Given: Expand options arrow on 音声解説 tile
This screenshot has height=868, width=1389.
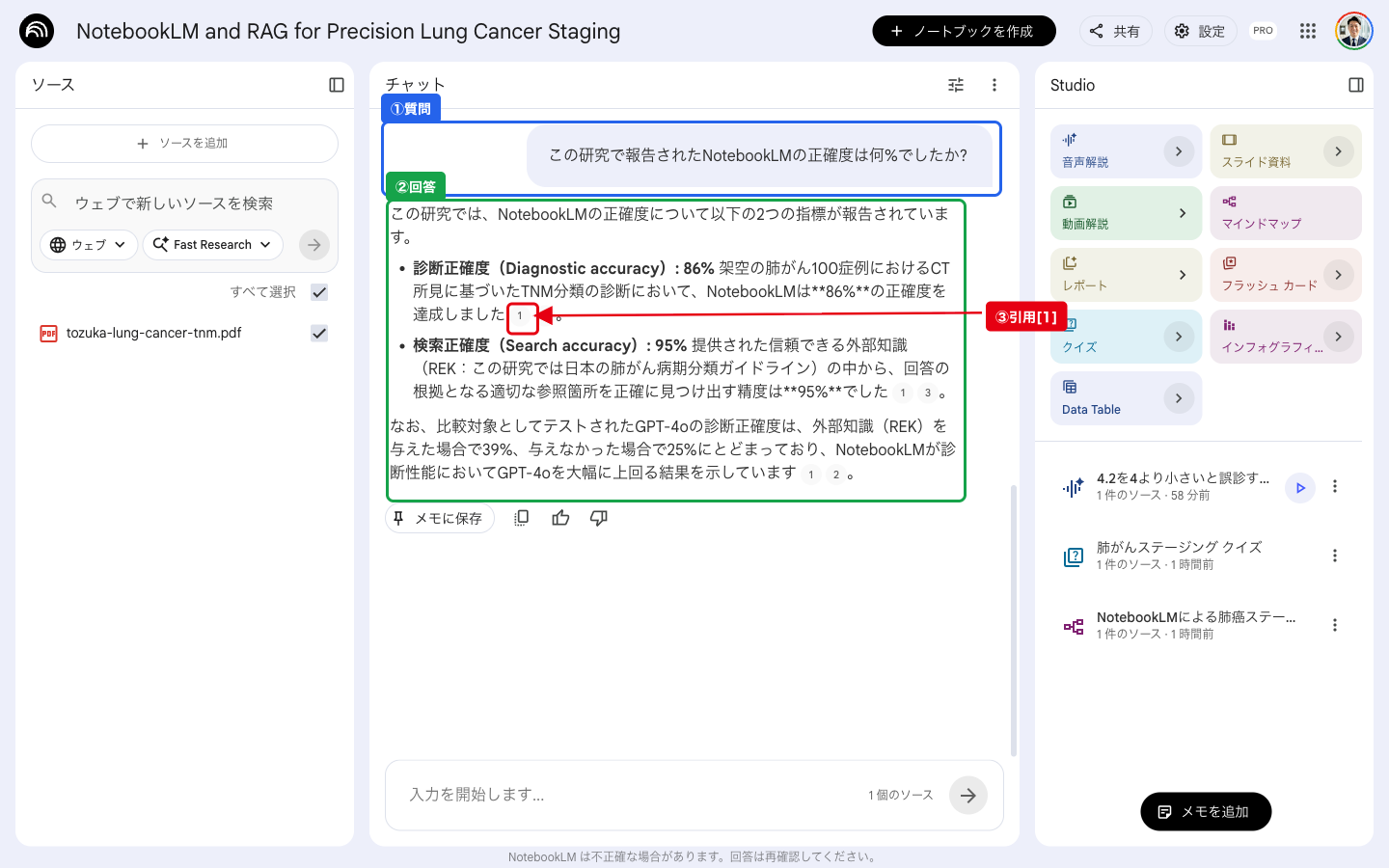Looking at the screenshot, I should (1179, 151).
